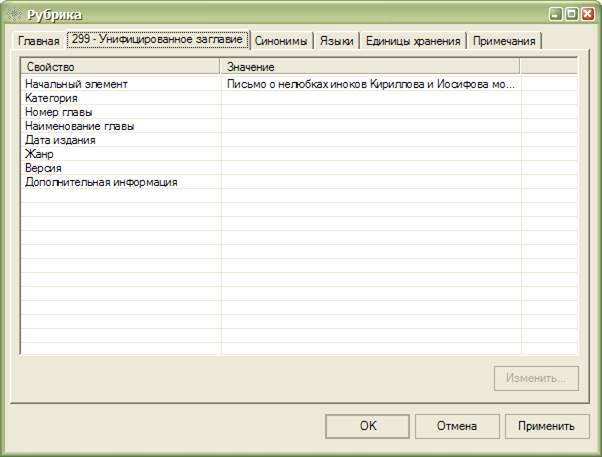The width and height of the screenshot is (602, 457).
Task: Click the Отмена button
Action: (x=456, y=426)
